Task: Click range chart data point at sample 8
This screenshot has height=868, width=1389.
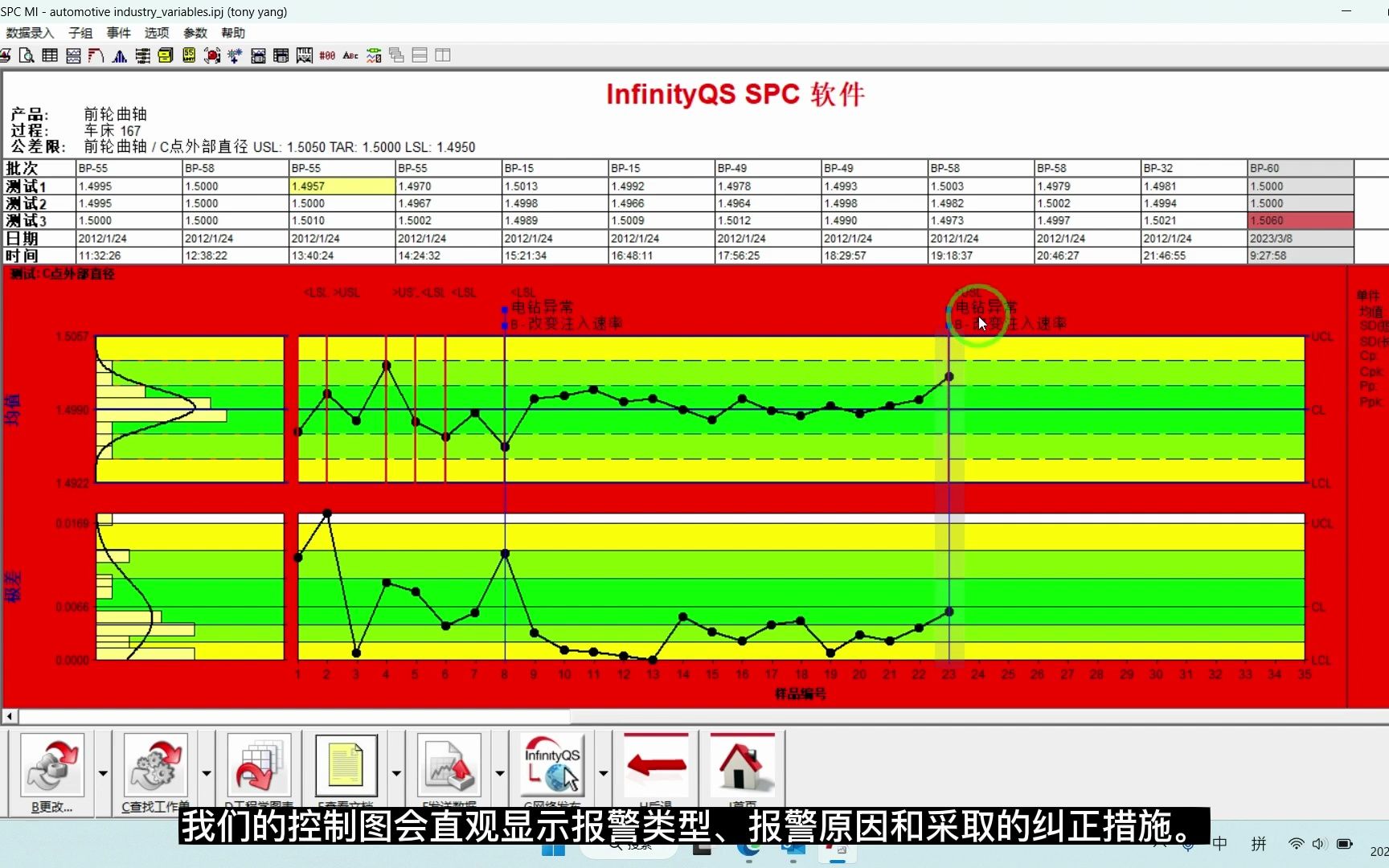Action: coord(506,554)
